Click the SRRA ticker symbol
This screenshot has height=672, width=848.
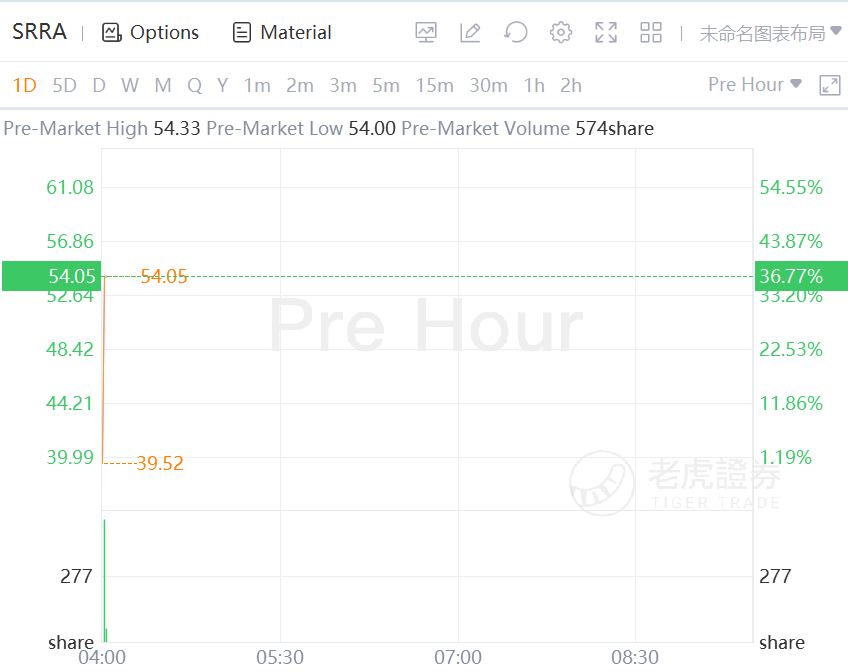pyautogui.click(x=39, y=32)
